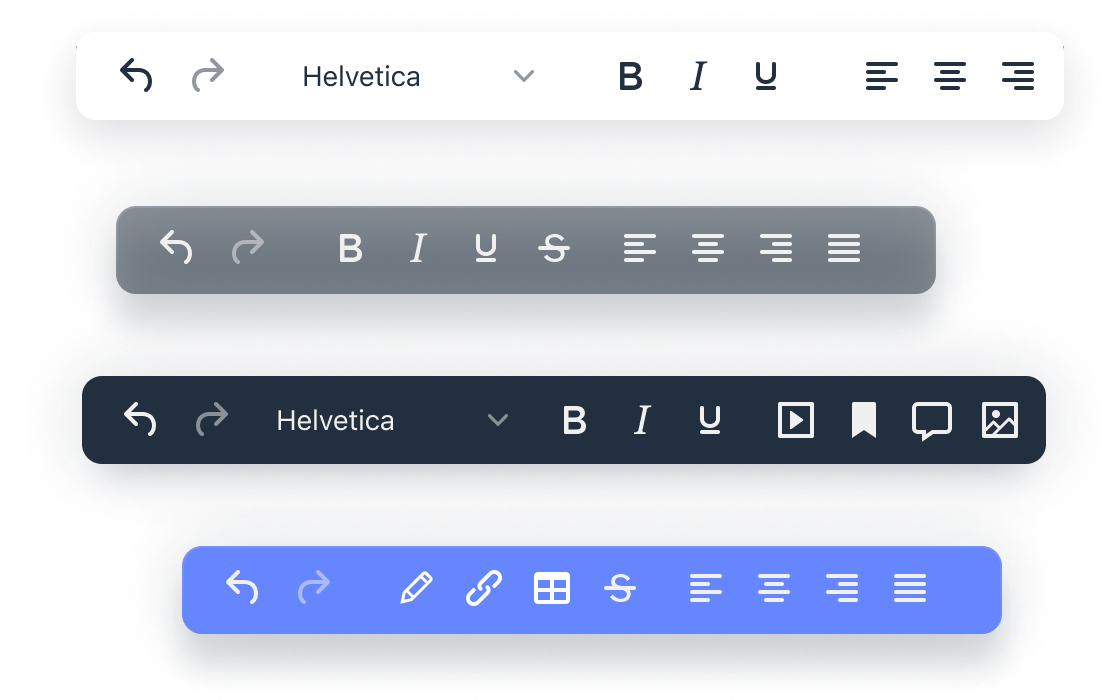This screenshot has height=700, width=1120.
Task: Click undo in the blue toolbar
Action: point(242,589)
